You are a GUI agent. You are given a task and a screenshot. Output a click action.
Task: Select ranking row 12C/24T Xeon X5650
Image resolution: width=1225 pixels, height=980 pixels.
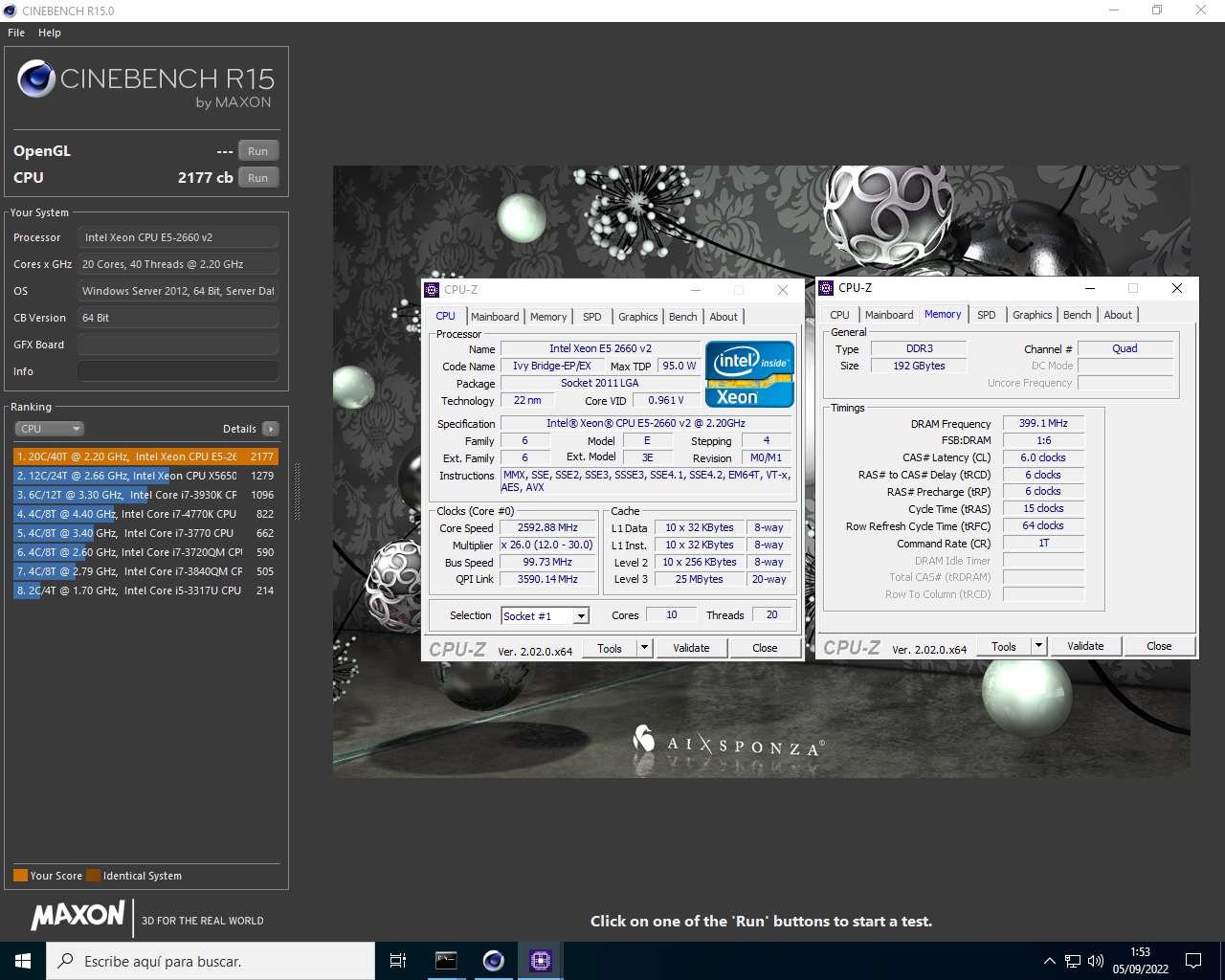145,476
